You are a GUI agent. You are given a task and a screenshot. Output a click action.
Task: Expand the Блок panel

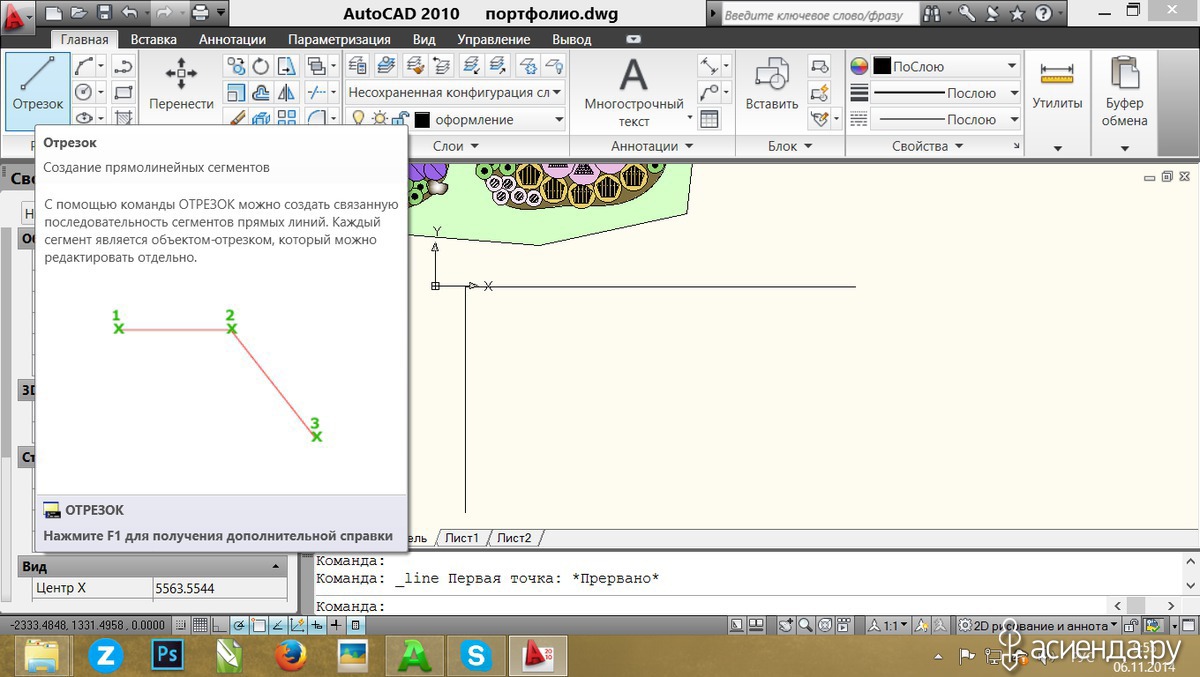790,146
